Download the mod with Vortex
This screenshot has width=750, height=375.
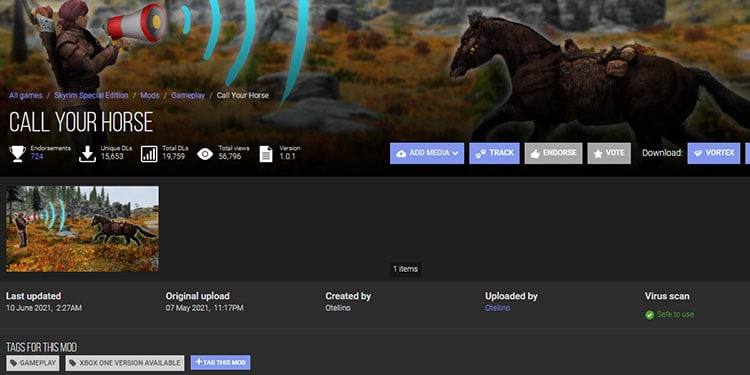[x=713, y=153]
